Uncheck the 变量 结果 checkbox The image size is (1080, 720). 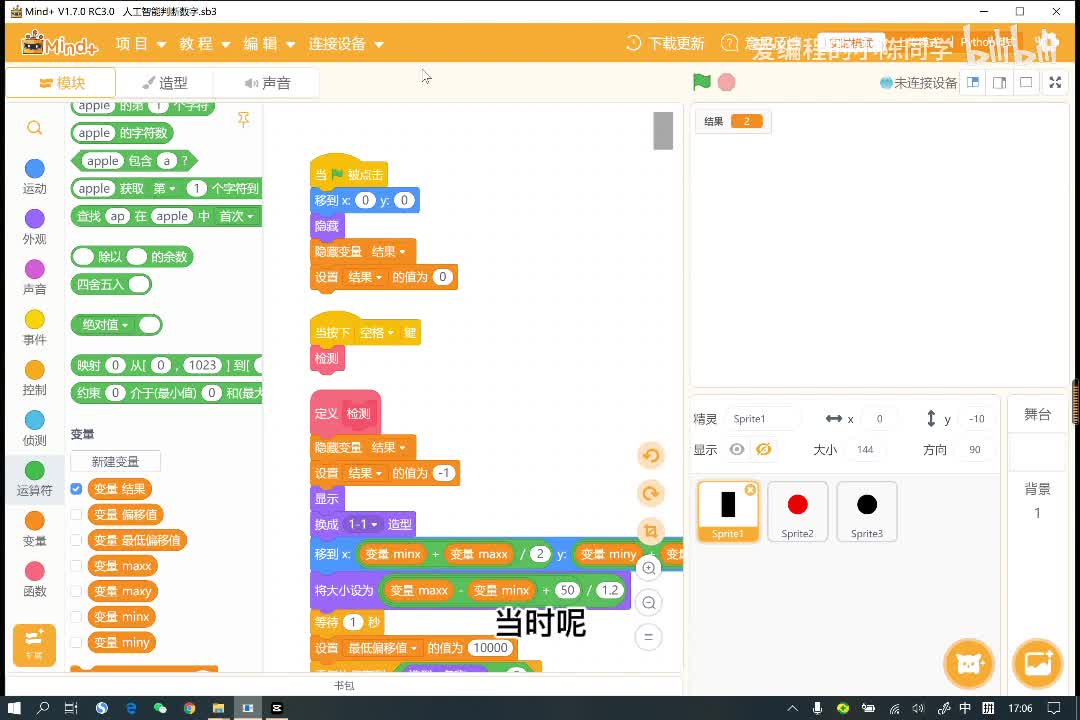pyautogui.click(x=76, y=488)
